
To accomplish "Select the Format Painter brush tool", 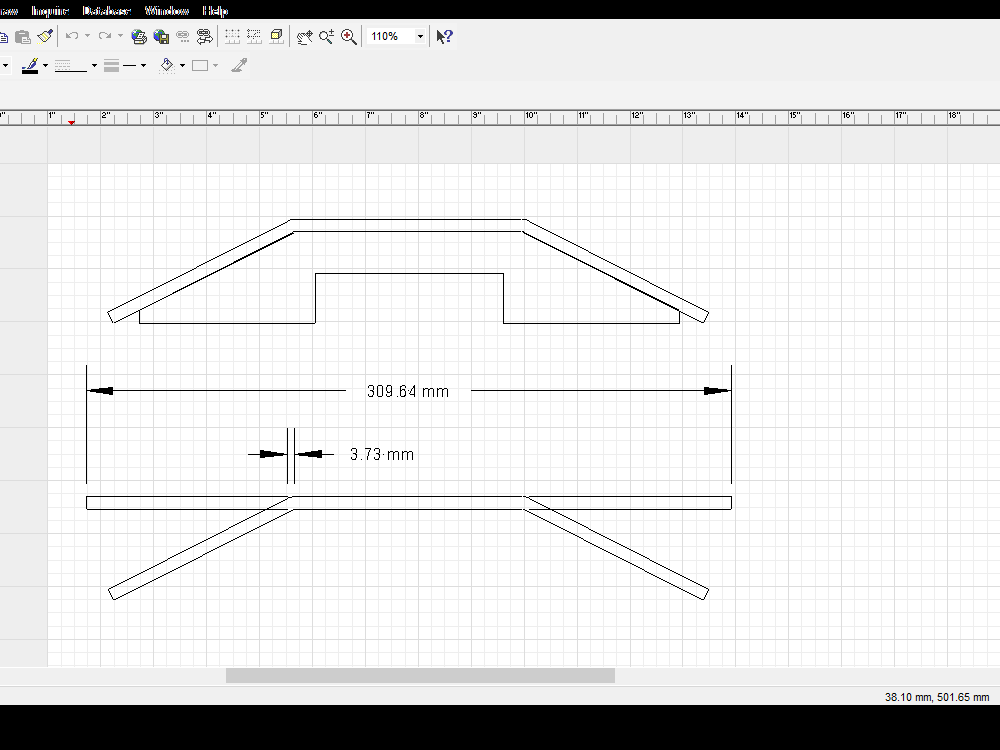I will [44, 36].
